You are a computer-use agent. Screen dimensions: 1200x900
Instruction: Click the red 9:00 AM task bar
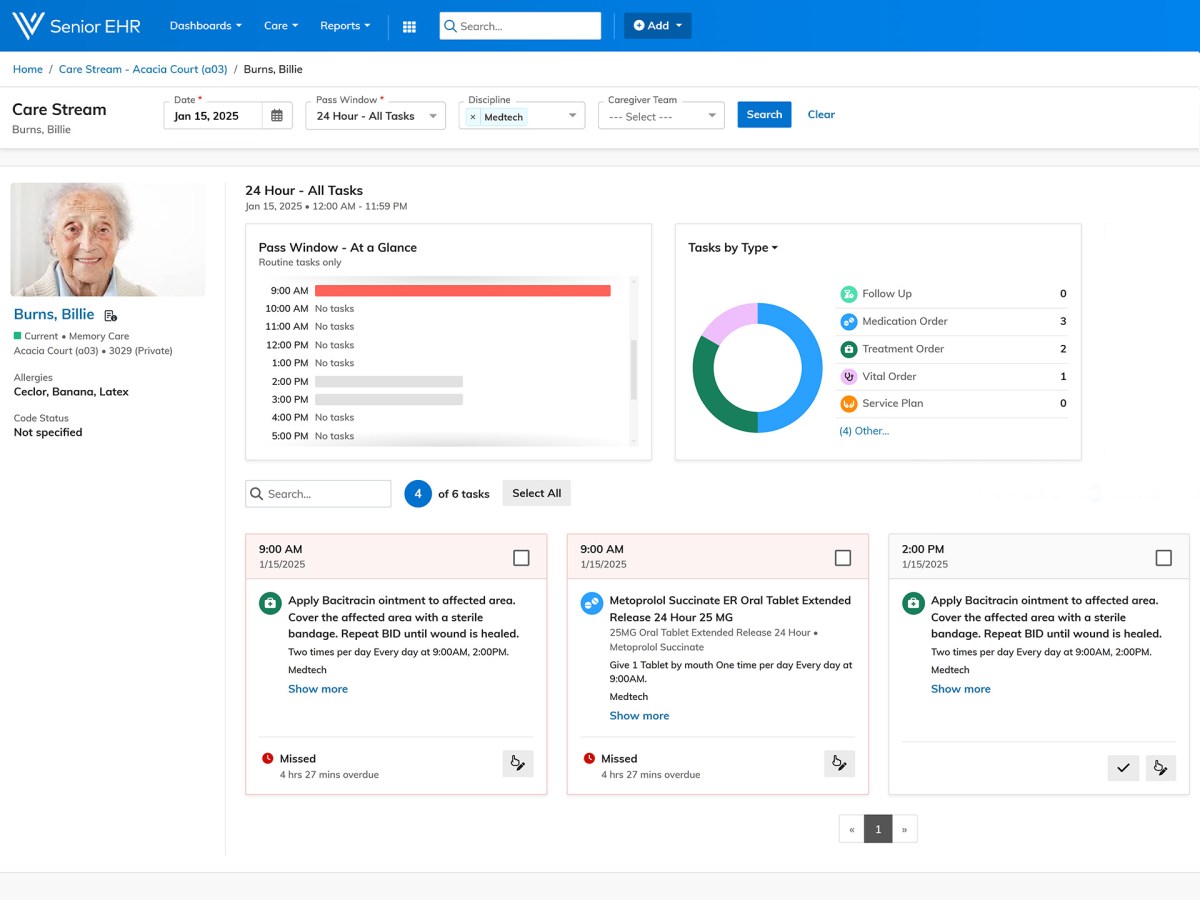[462, 291]
